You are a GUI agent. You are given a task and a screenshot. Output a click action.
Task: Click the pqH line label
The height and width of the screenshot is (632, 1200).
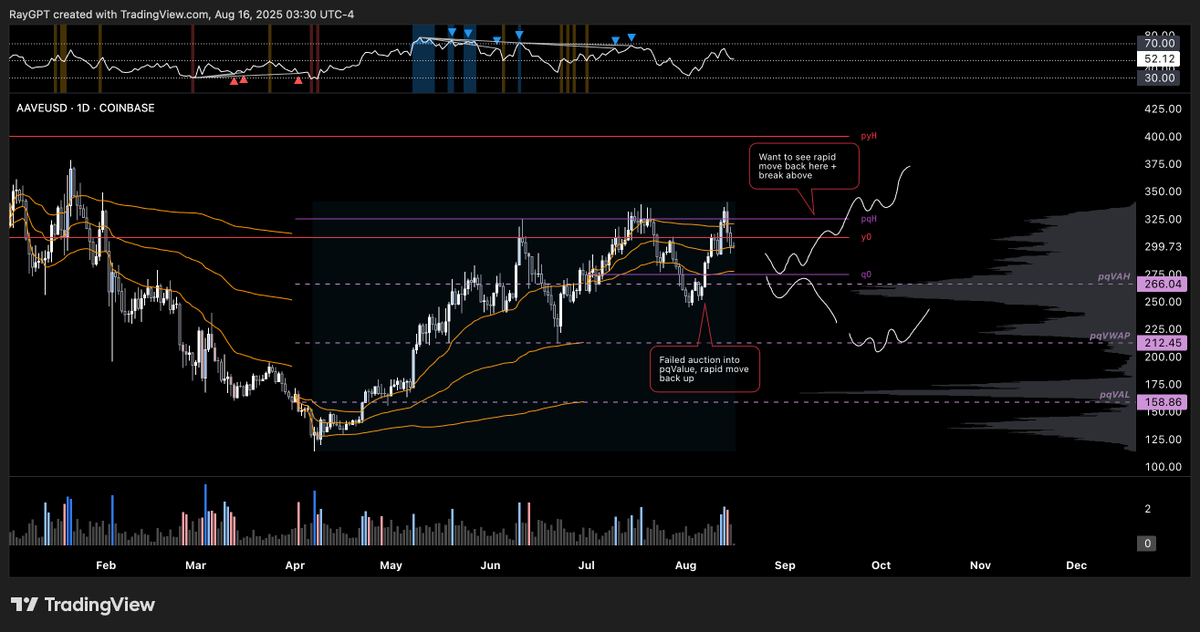pos(868,218)
